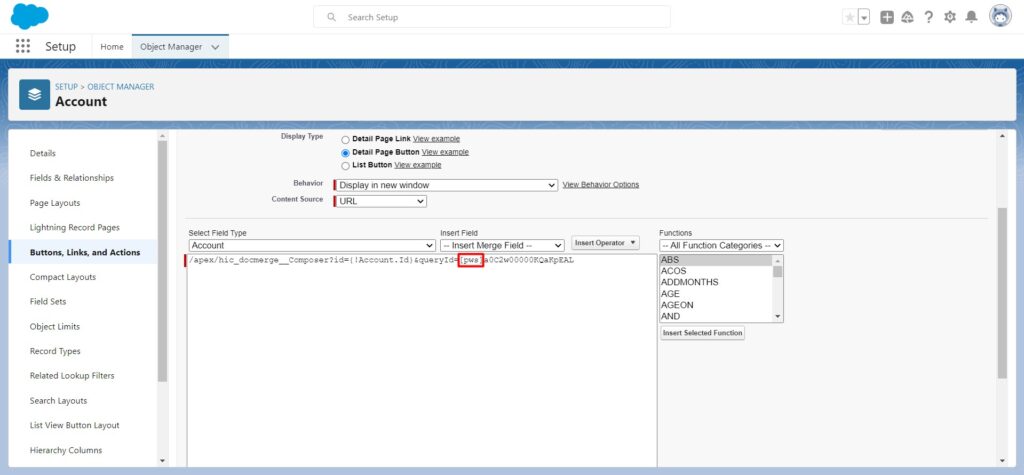Screen dimensions: 1024x475
Task: Open the All Function Categories dropdown
Action: pos(722,246)
